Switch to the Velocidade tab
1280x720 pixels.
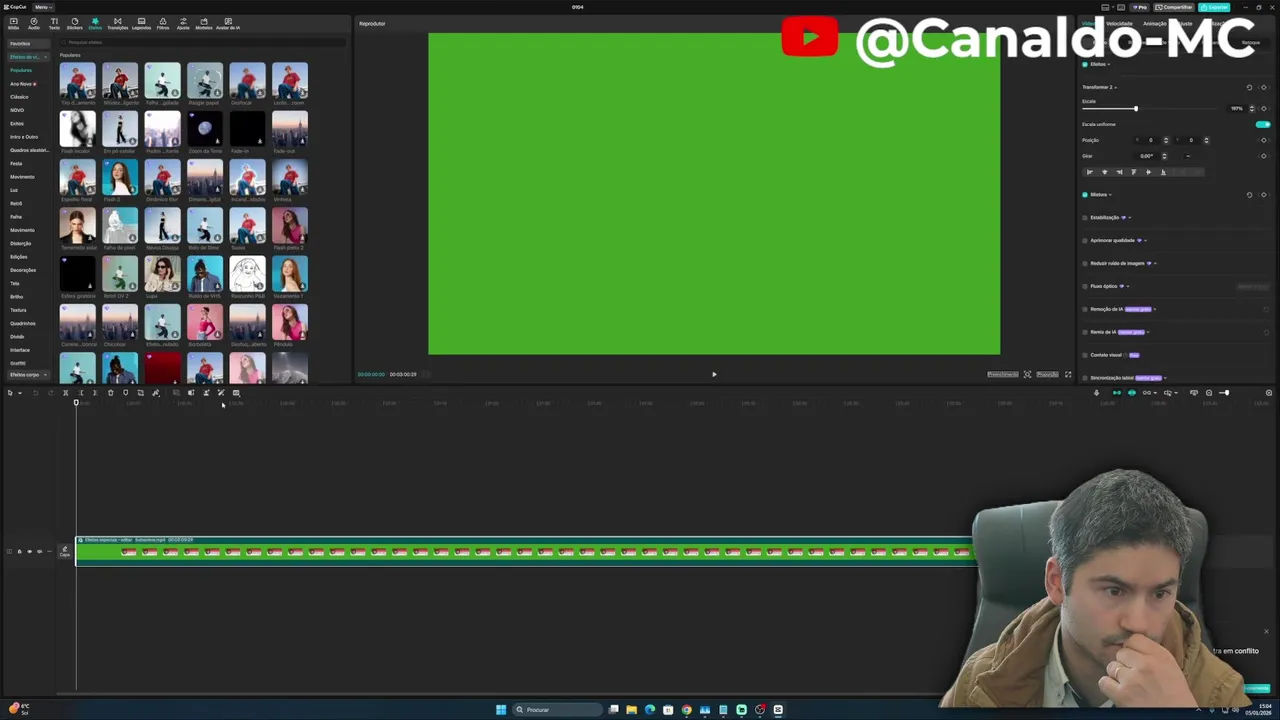pos(1119,23)
